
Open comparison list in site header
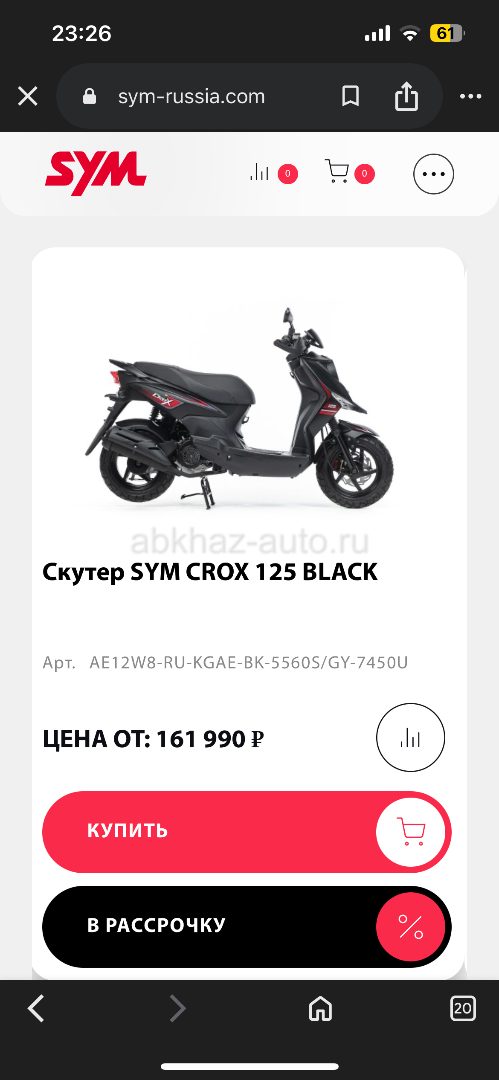click(274, 173)
